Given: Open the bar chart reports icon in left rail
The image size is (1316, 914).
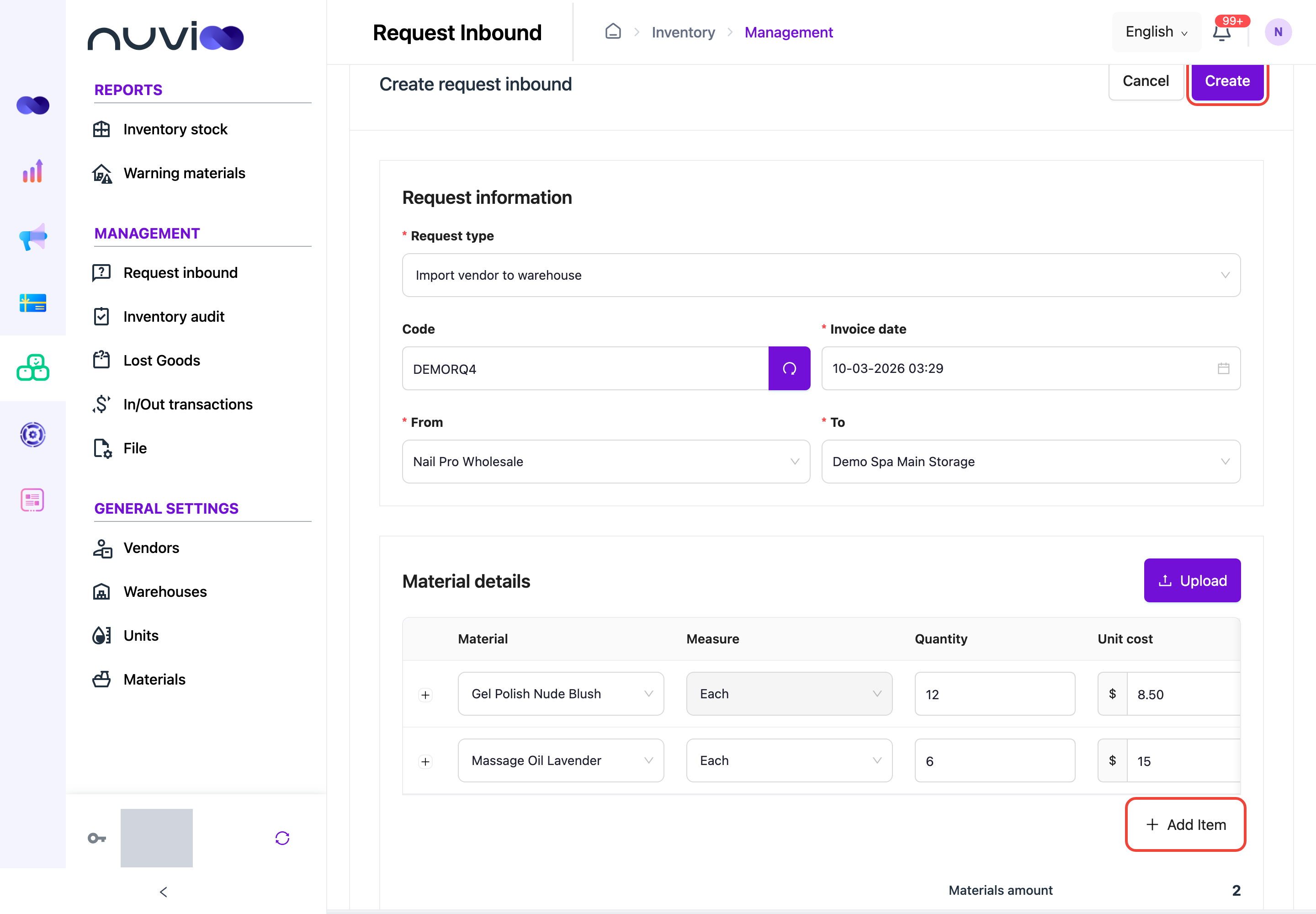Looking at the screenshot, I should pyautogui.click(x=32, y=170).
